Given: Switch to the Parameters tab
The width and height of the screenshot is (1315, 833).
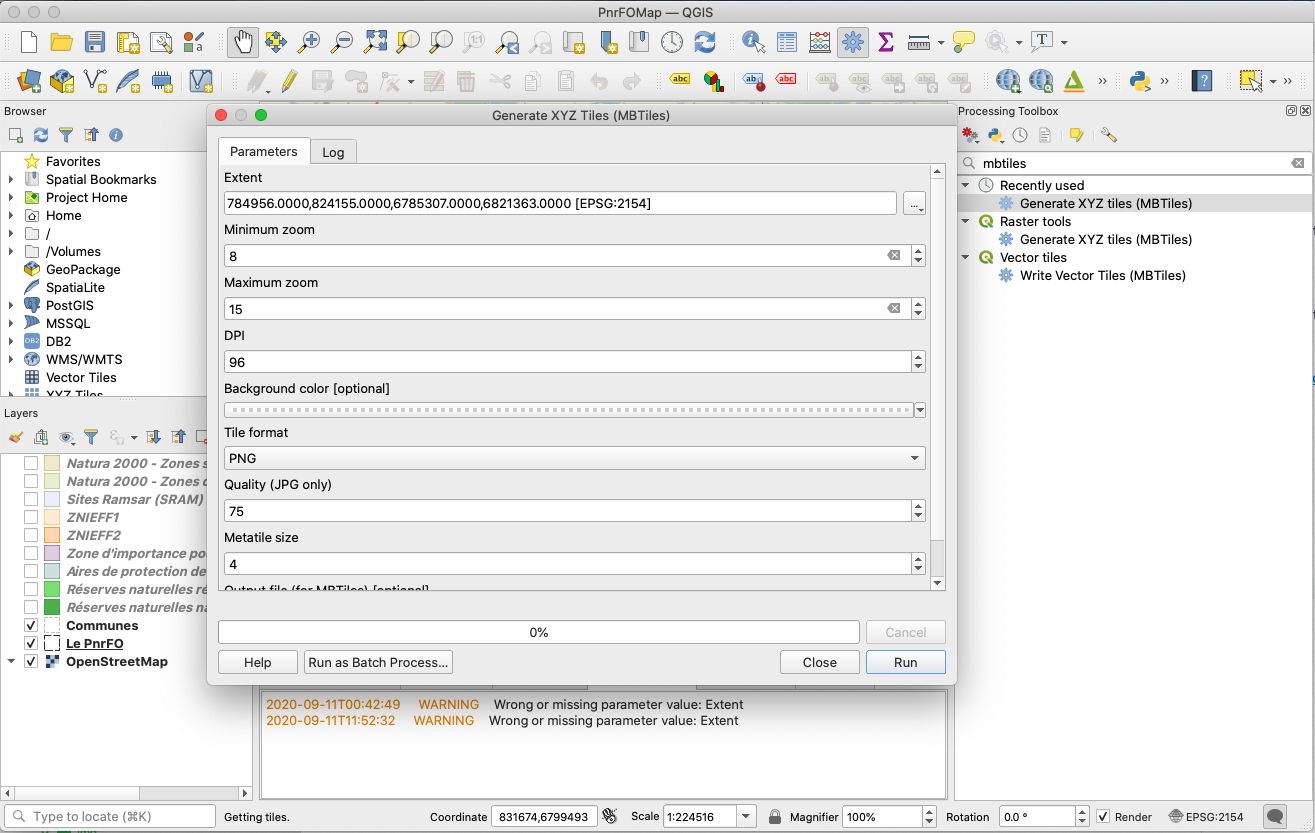Looking at the screenshot, I should 264,151.
